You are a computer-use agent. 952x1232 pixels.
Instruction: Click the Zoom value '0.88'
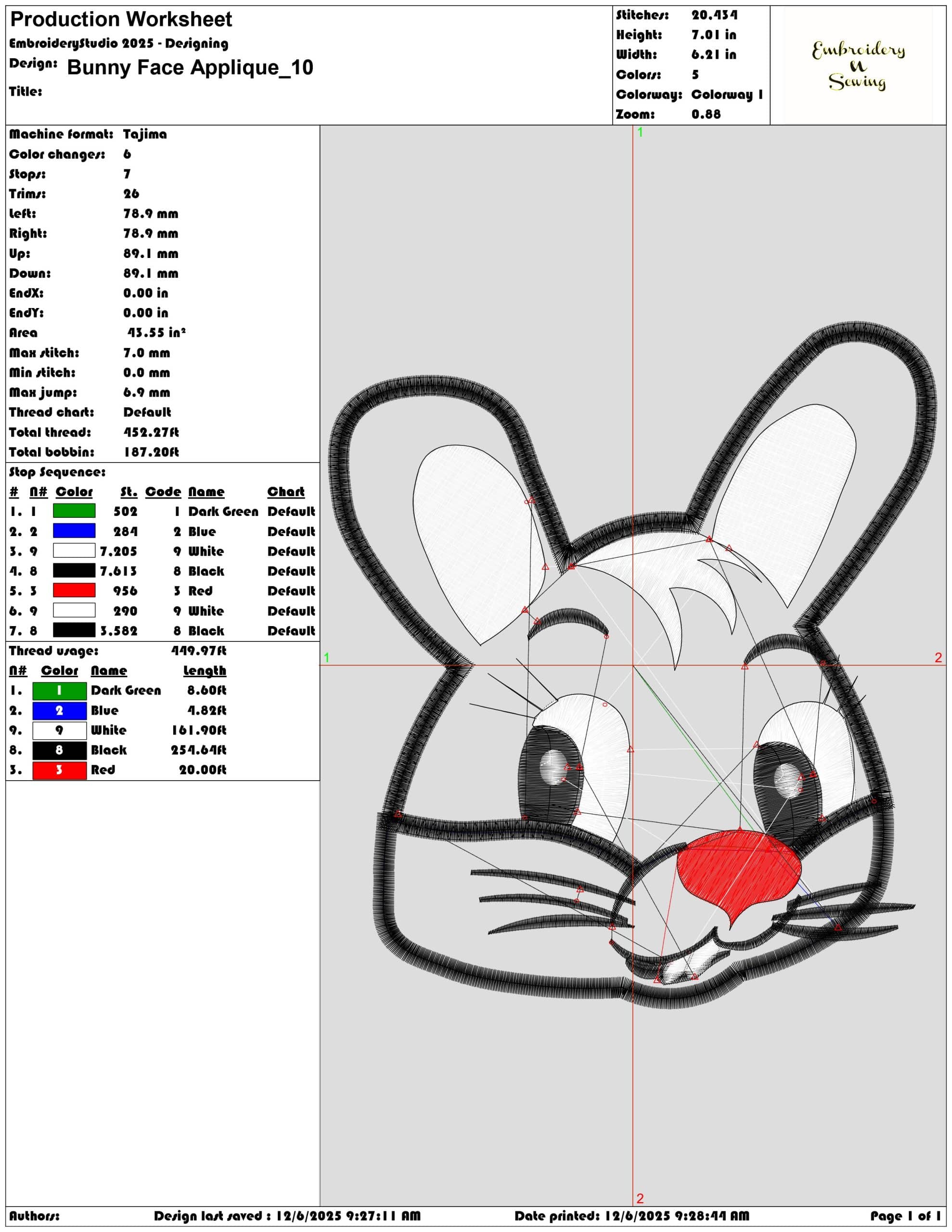(x=706, y=115)
